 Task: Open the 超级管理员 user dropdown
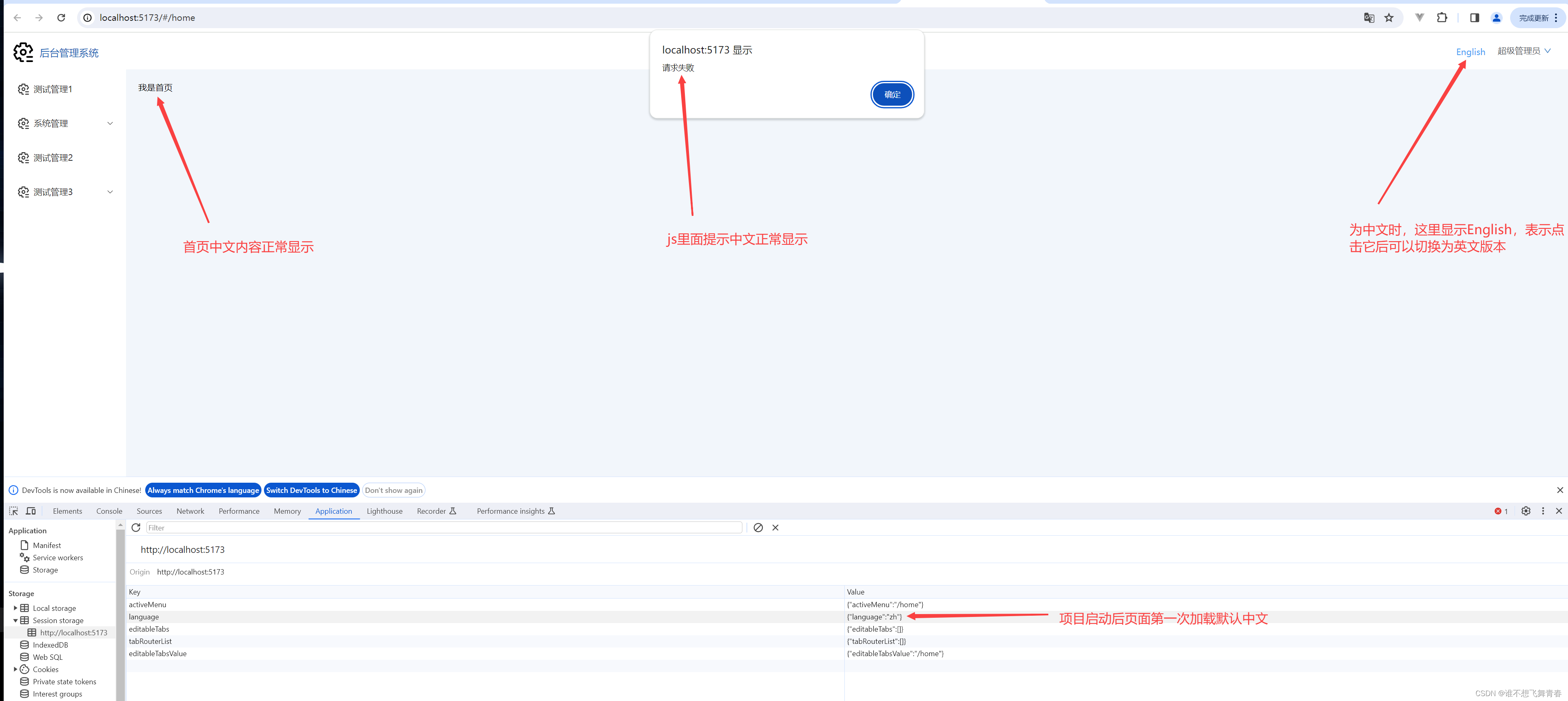(1524, 51)
